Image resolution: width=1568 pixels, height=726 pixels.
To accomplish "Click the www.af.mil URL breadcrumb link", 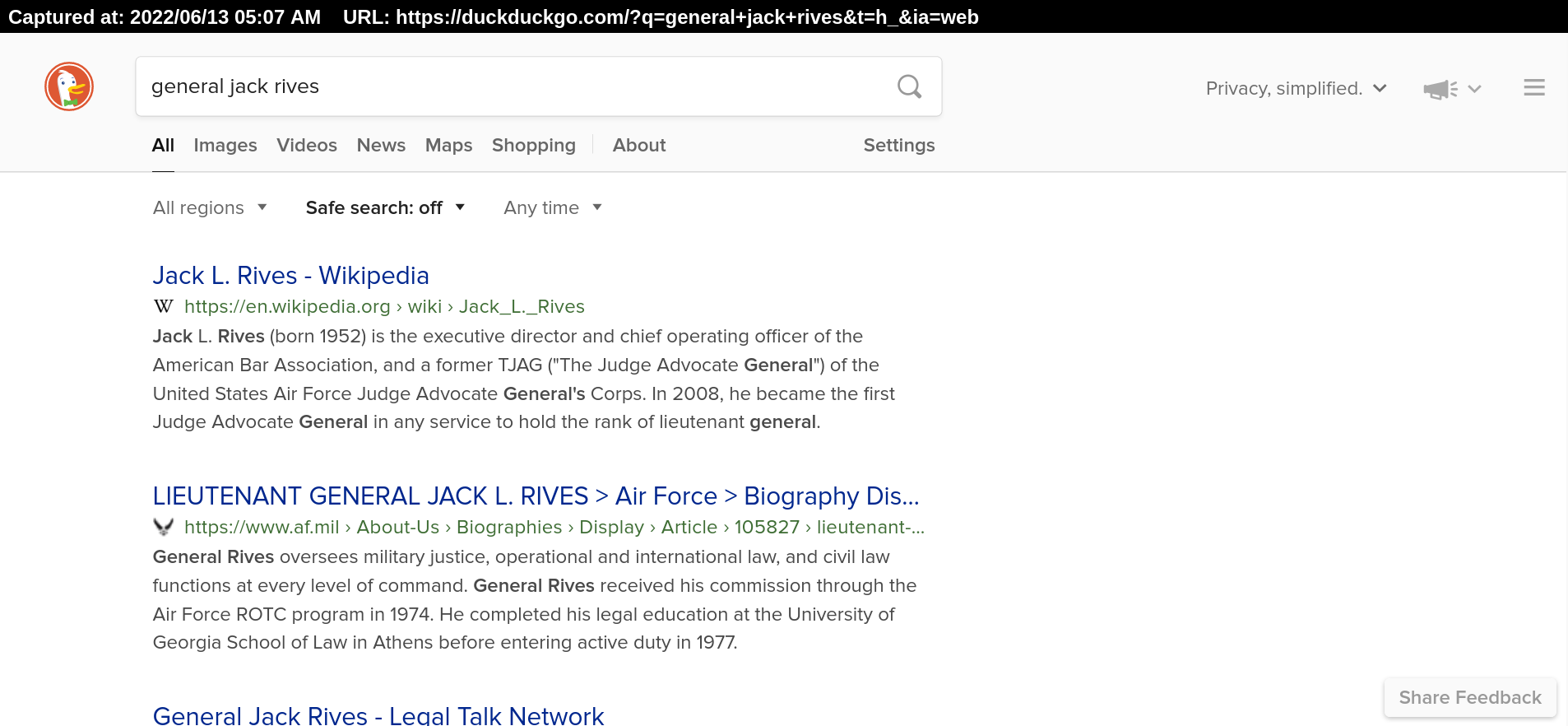I will (x=554, y=527).
